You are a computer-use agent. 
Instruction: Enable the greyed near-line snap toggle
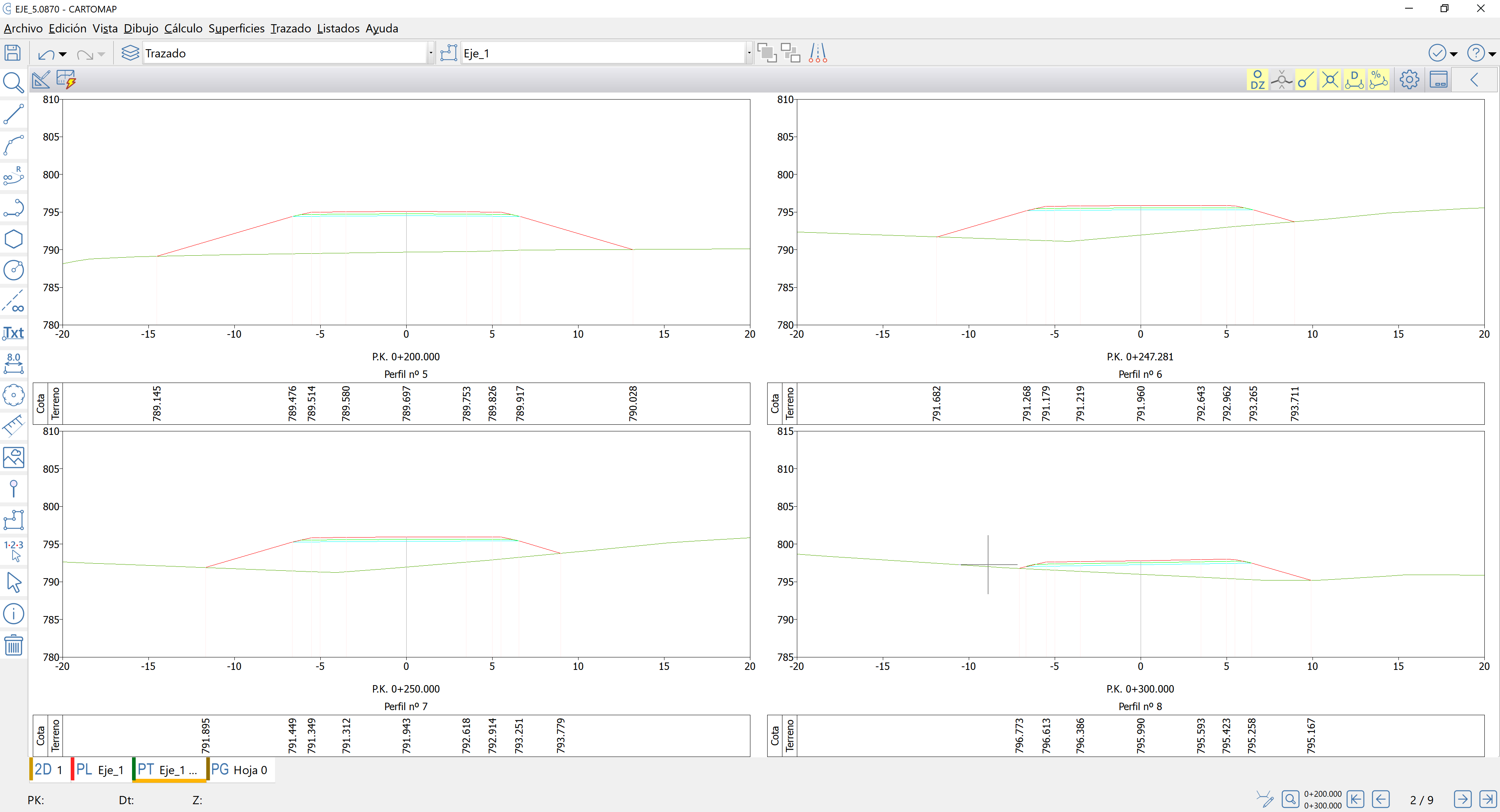[x=1282, y=80]
